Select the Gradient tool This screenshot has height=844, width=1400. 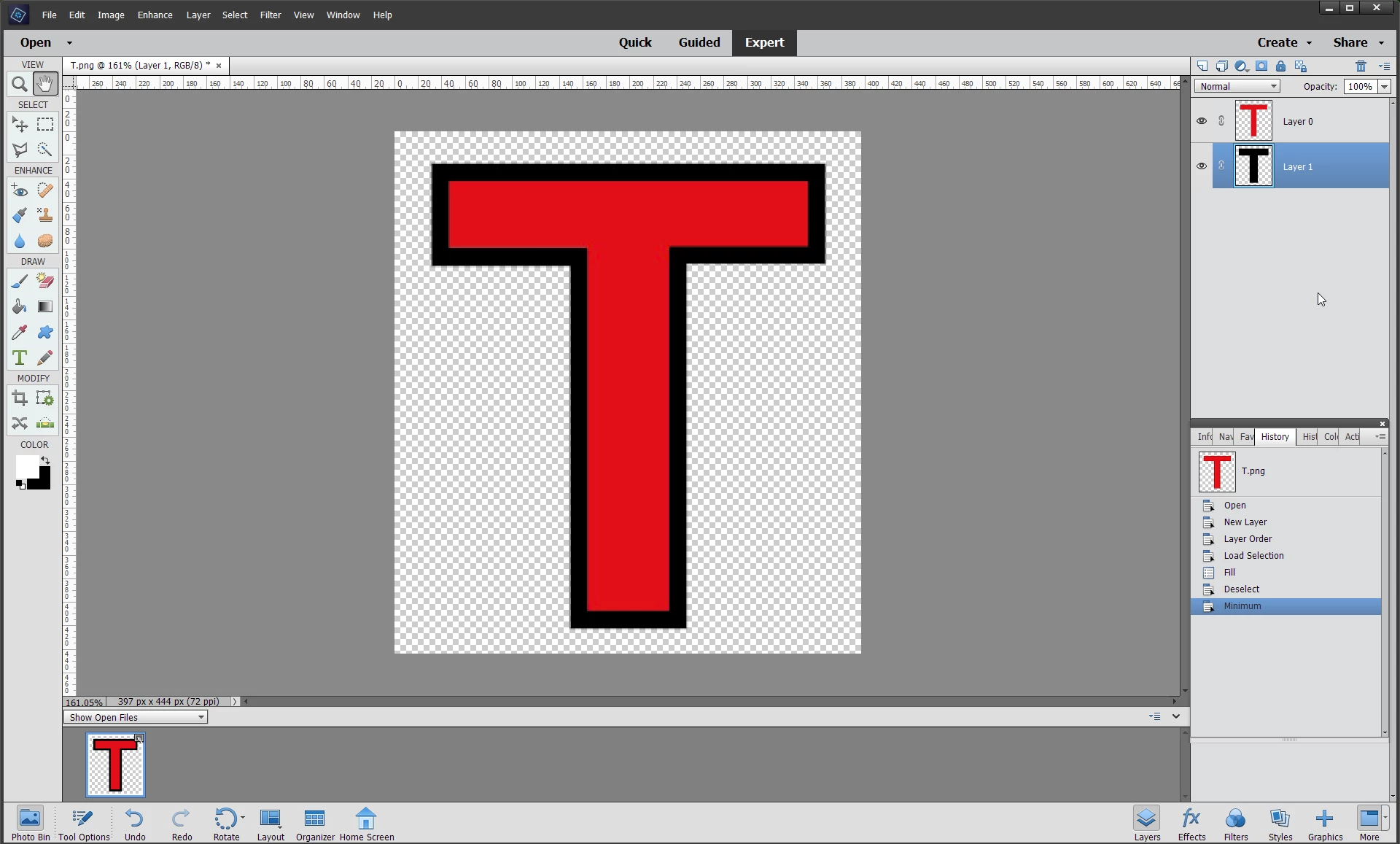pos(45,306)
